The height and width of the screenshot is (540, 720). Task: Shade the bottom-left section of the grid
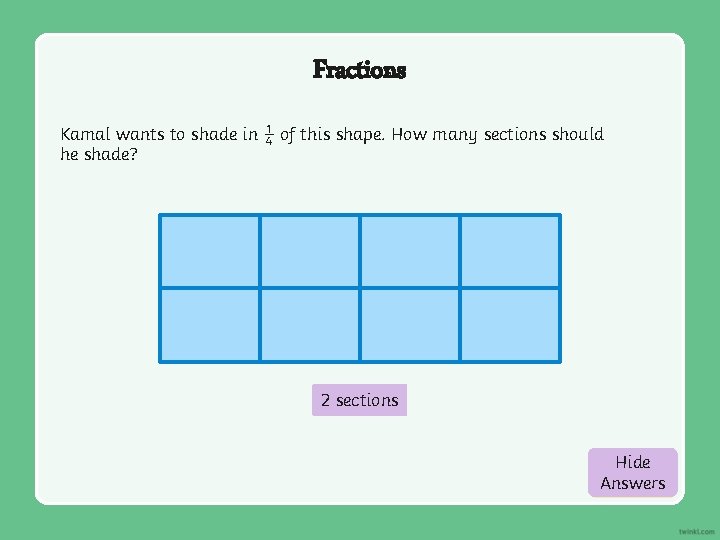[x=209, y=324]
